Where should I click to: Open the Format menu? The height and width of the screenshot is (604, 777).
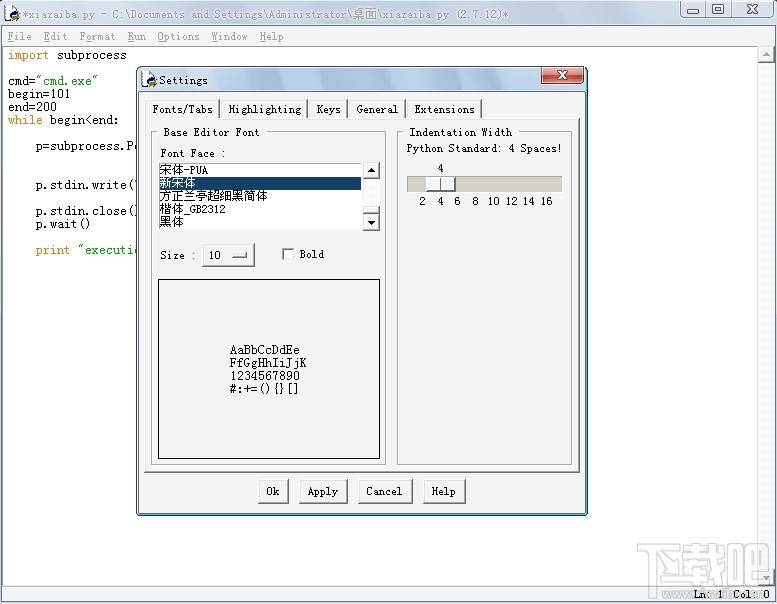(x=97, y=36)
